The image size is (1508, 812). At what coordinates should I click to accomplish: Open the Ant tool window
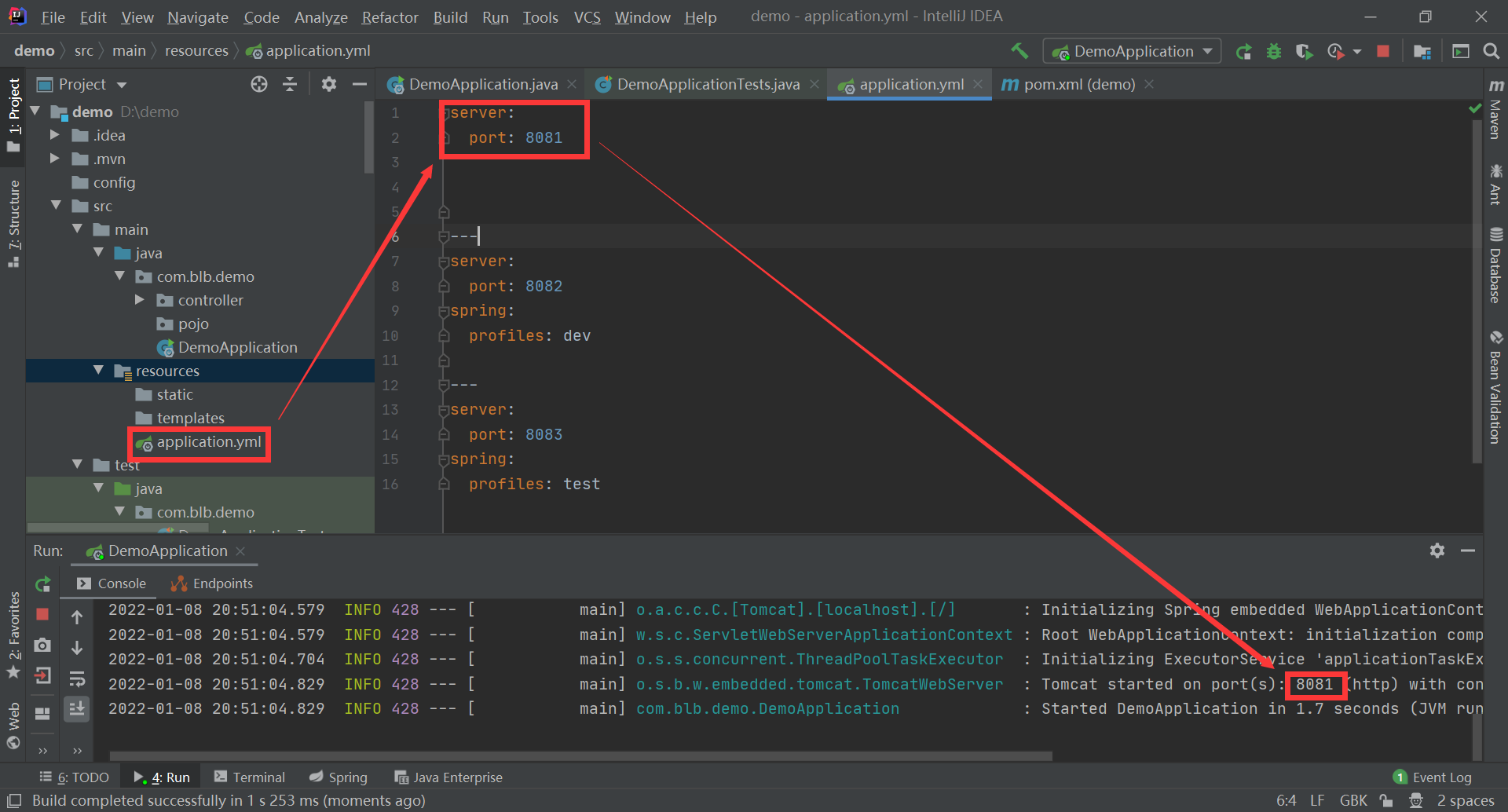[x=1496, y=185]
